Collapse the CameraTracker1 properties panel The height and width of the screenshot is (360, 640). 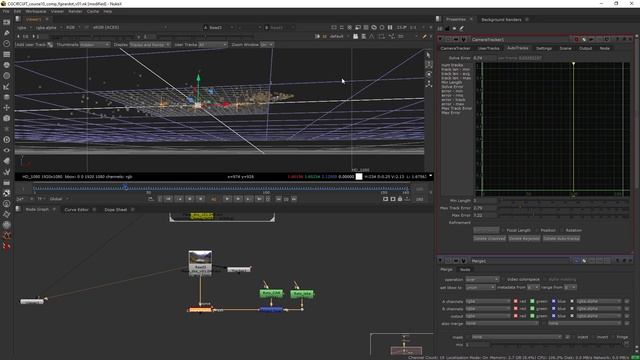(440, 40)
